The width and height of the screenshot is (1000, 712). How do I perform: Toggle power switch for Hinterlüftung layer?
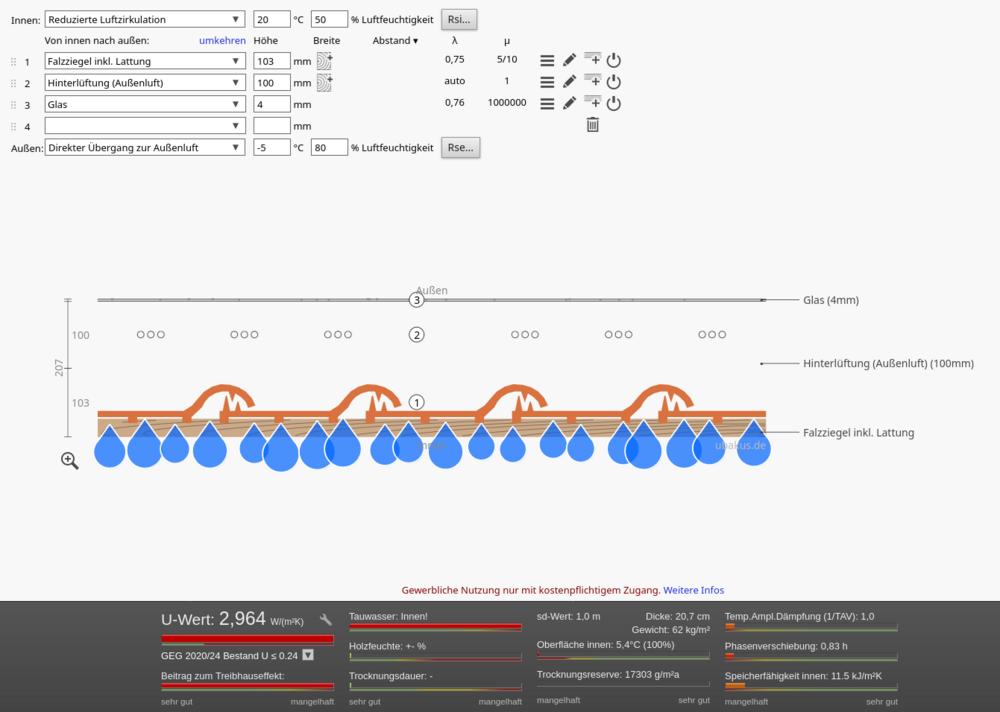click(x=614, y=82)
